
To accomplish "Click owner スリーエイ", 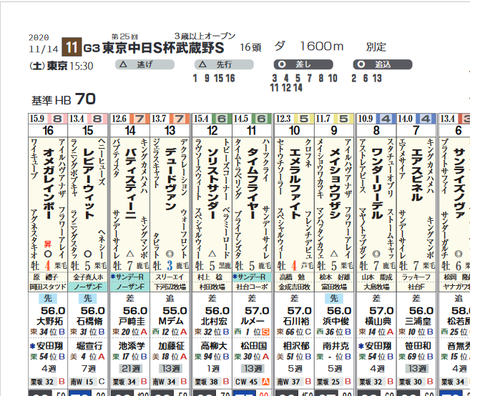I will coord(170,277).
